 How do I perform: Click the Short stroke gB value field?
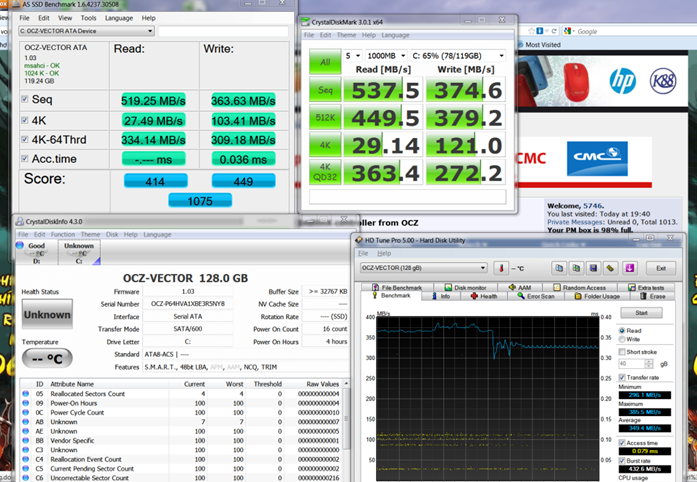[x=631, y=364]
